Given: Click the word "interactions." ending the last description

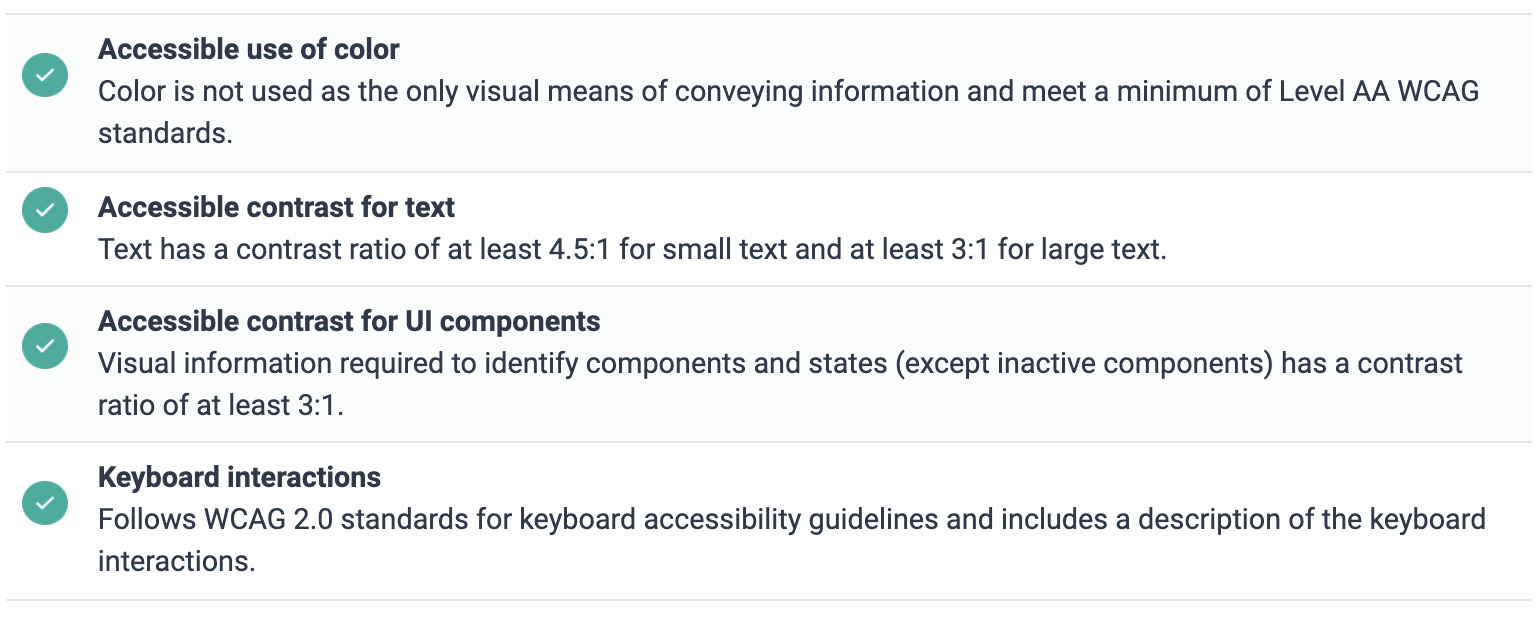Looking at the screenshot, I should (x=176, y=561).
